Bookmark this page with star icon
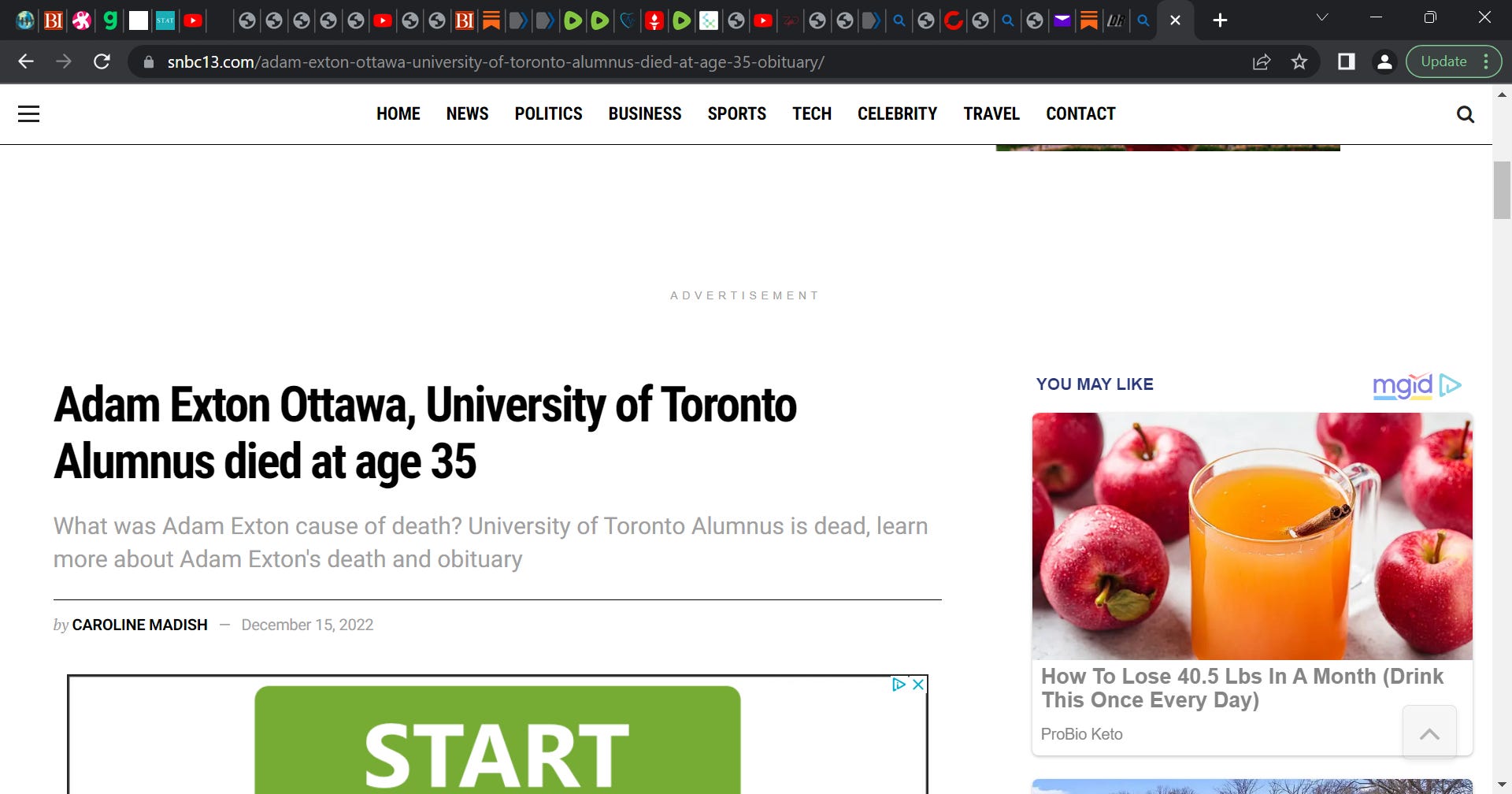Image resolution: width=1512 pixels, height=794 pixels. 1299,61
